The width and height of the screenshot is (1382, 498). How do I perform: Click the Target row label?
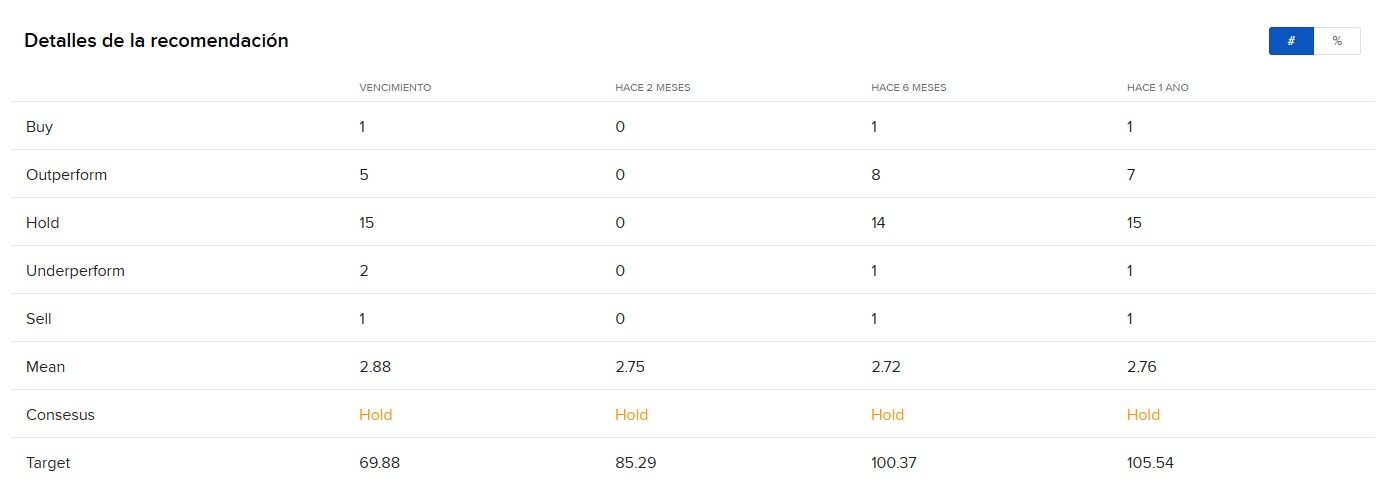point(48,463)
